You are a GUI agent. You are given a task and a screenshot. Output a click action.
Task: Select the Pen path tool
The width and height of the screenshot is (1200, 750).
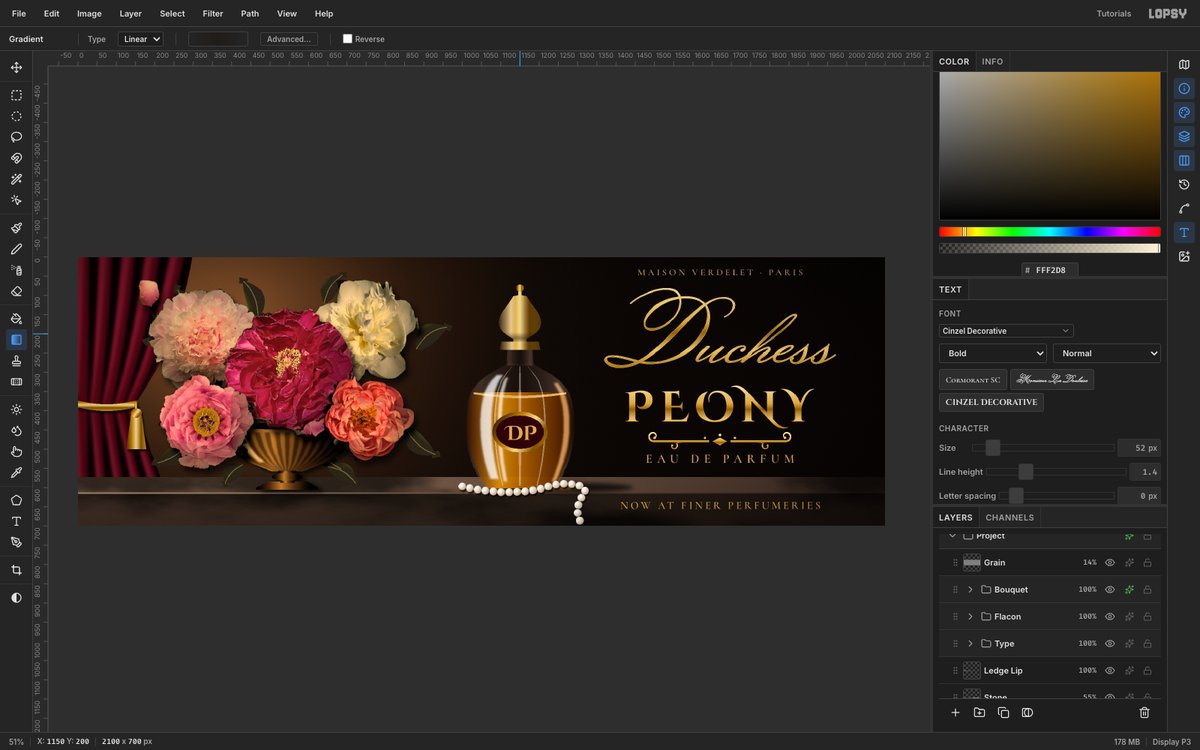(16, 542)
